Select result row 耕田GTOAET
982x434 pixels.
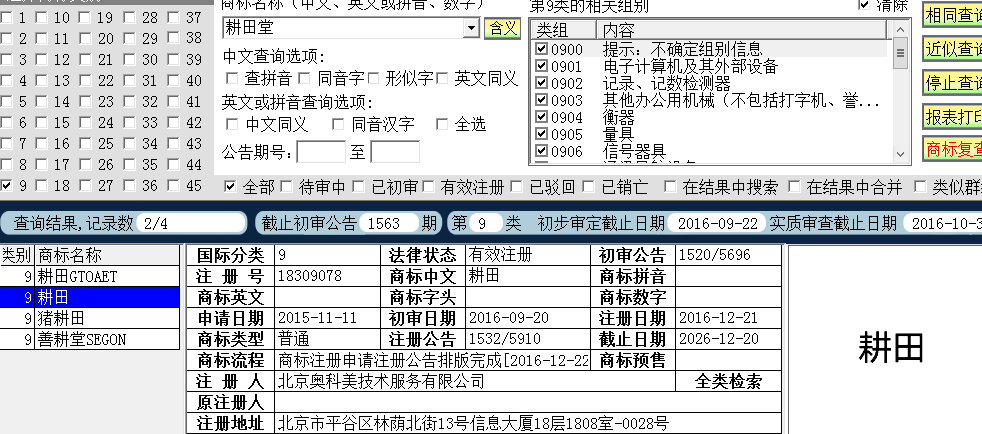(x=90, y=276)
